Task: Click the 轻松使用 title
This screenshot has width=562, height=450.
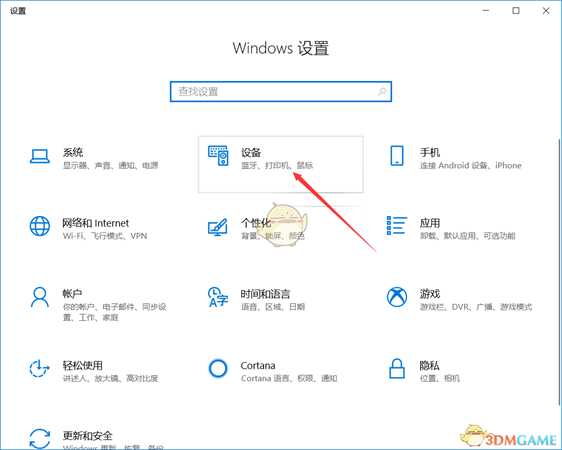Action: coord(83,365)
